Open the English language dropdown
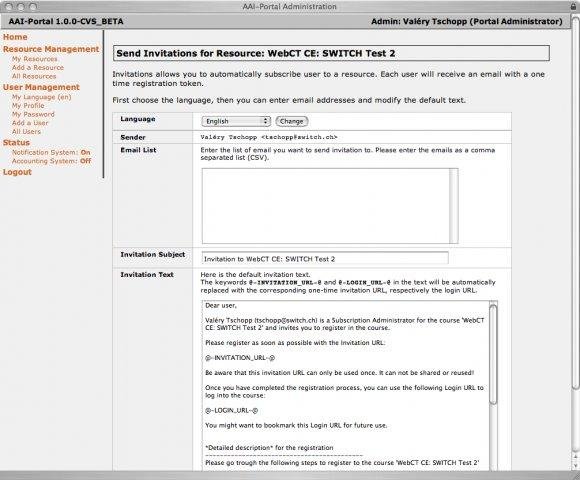This screenshot has height=480, width=580. pos(236,121)
